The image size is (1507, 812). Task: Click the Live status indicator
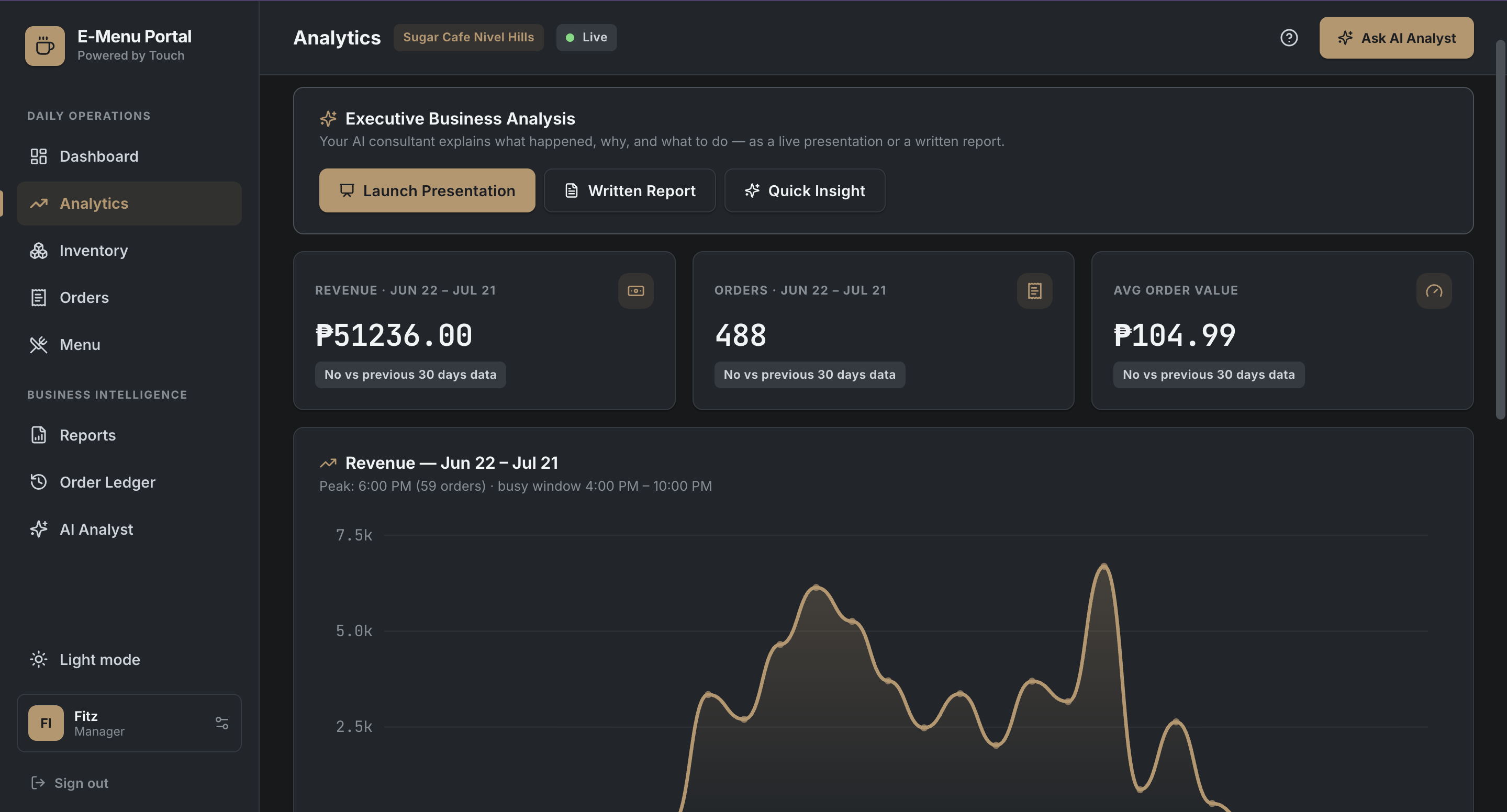pyautogui.click(x=586, y=38)
